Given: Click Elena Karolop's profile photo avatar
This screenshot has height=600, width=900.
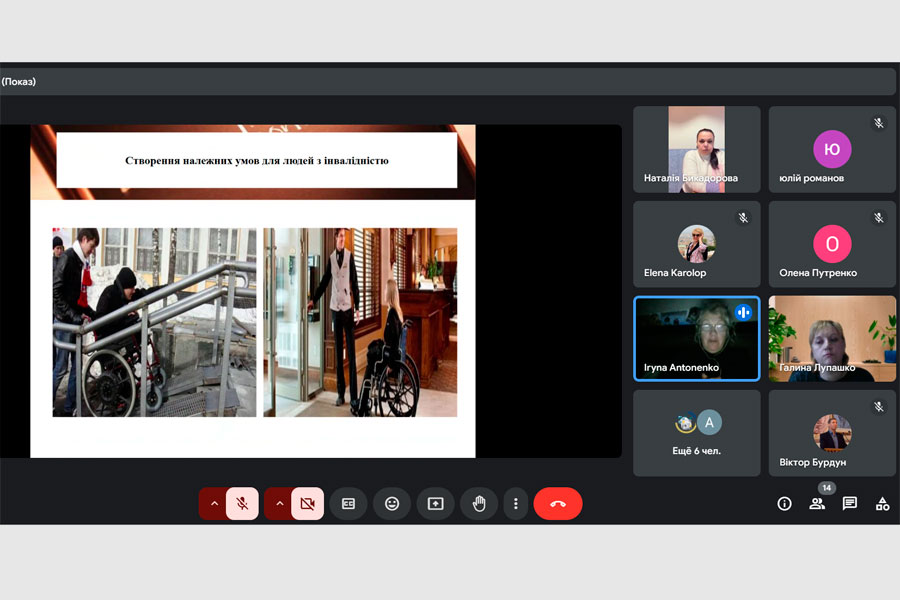Looking at the screenshot, I should (x=696, y=243).
